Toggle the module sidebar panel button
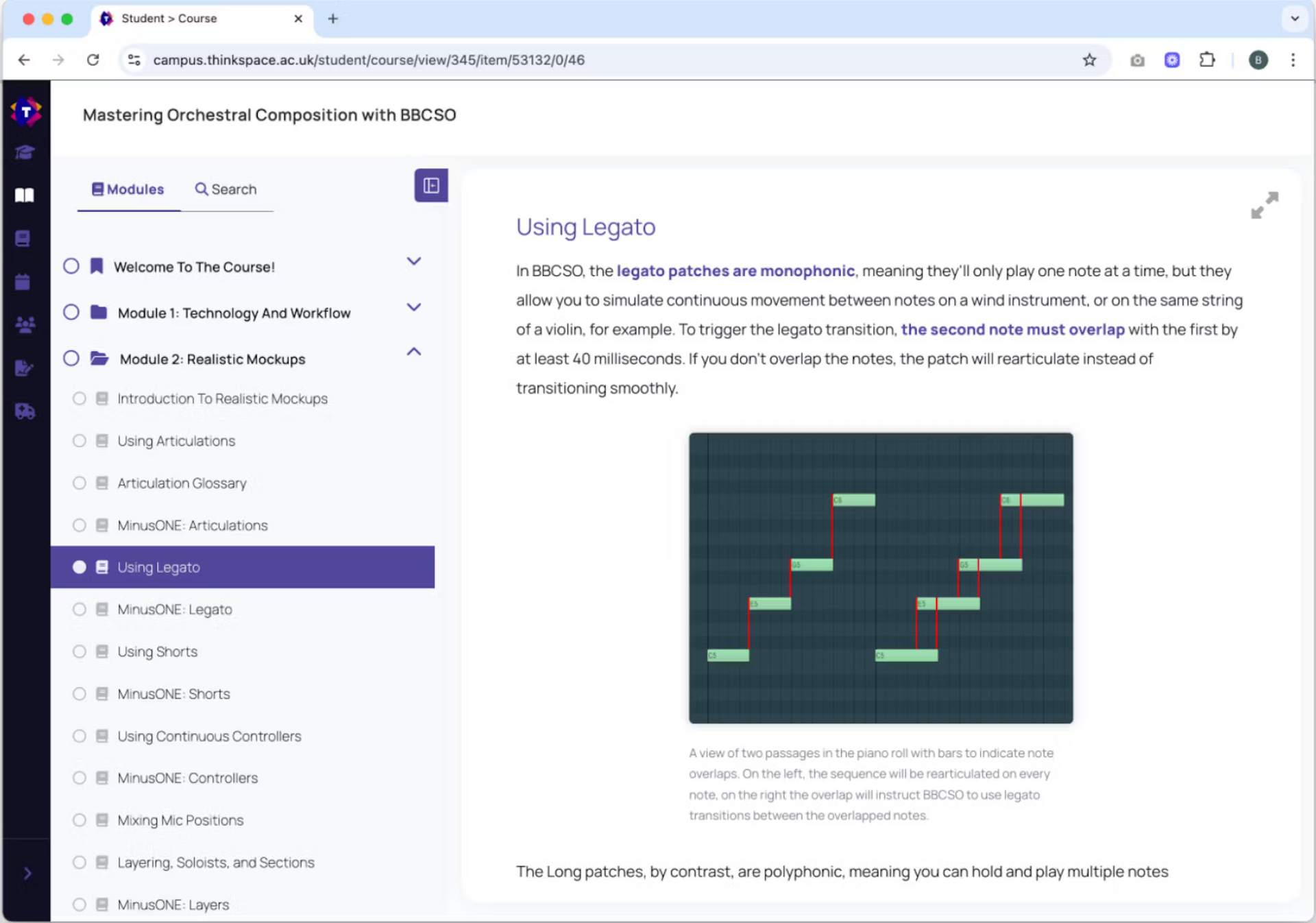Screen dimensions: 1316x923 [x=430, y=185]
